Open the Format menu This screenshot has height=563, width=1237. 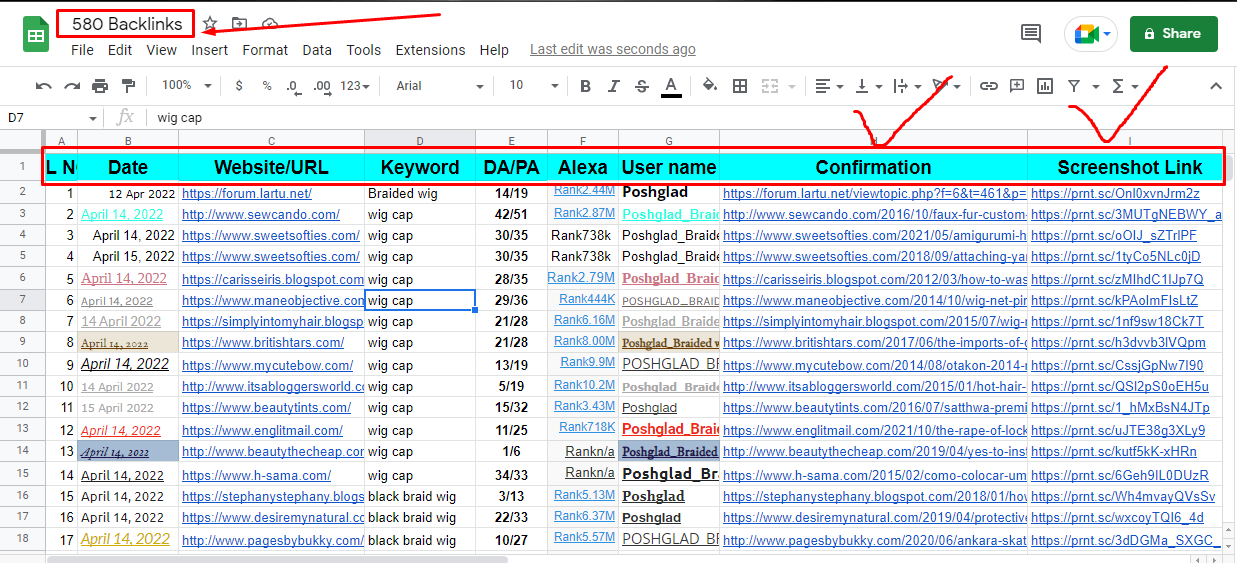pyautogui.click(x=265, y=50)
